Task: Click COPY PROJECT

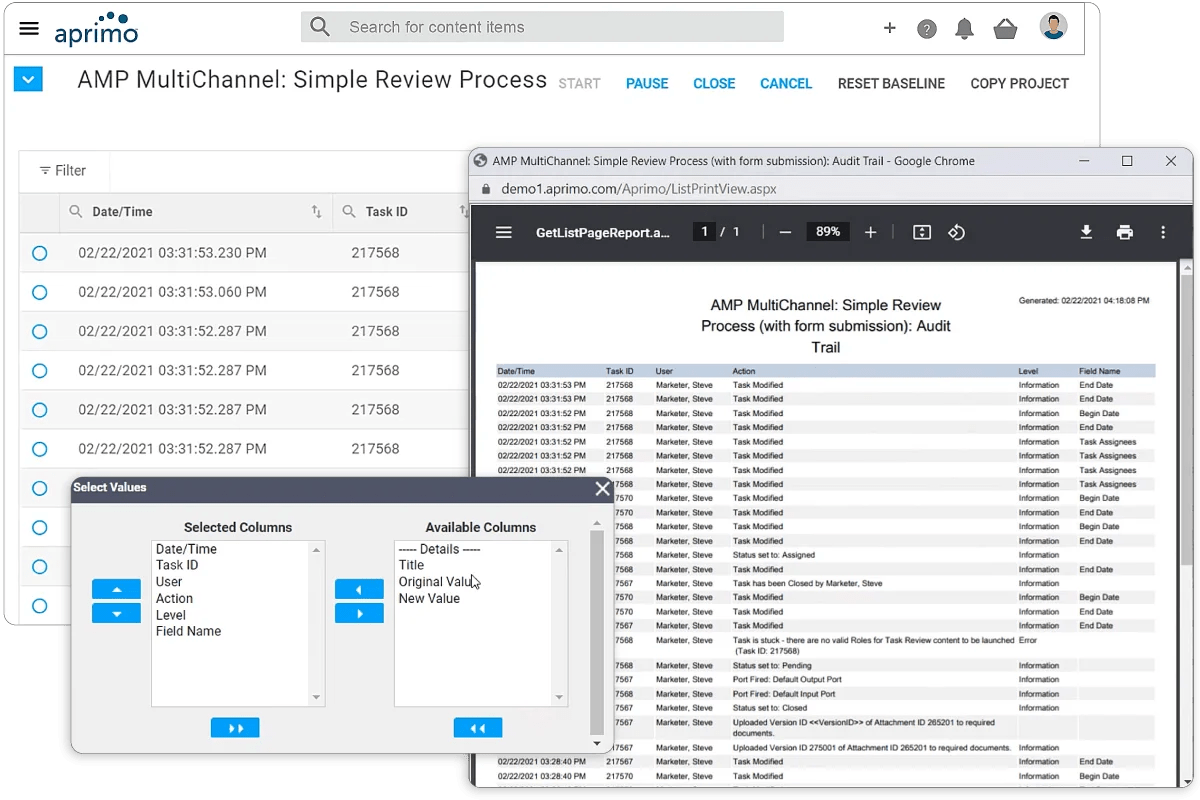Action: pyautogui.click(x=1019, y=84)
